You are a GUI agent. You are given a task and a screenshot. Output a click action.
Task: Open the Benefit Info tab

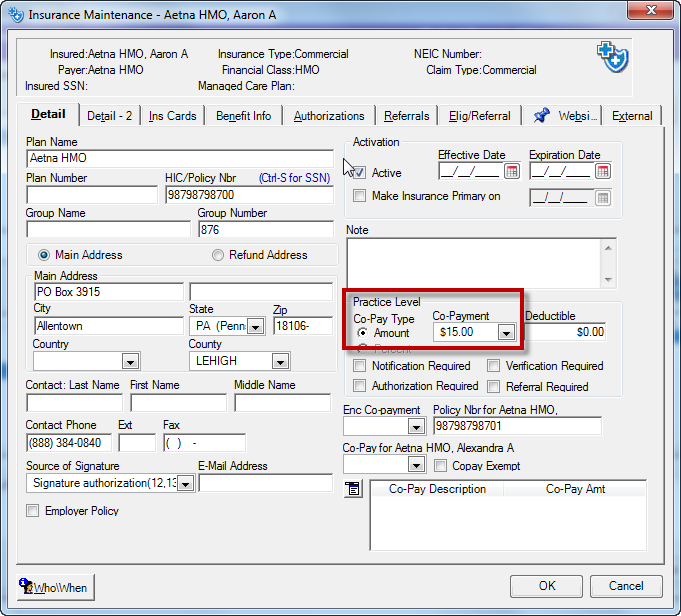tap(244, 116)
